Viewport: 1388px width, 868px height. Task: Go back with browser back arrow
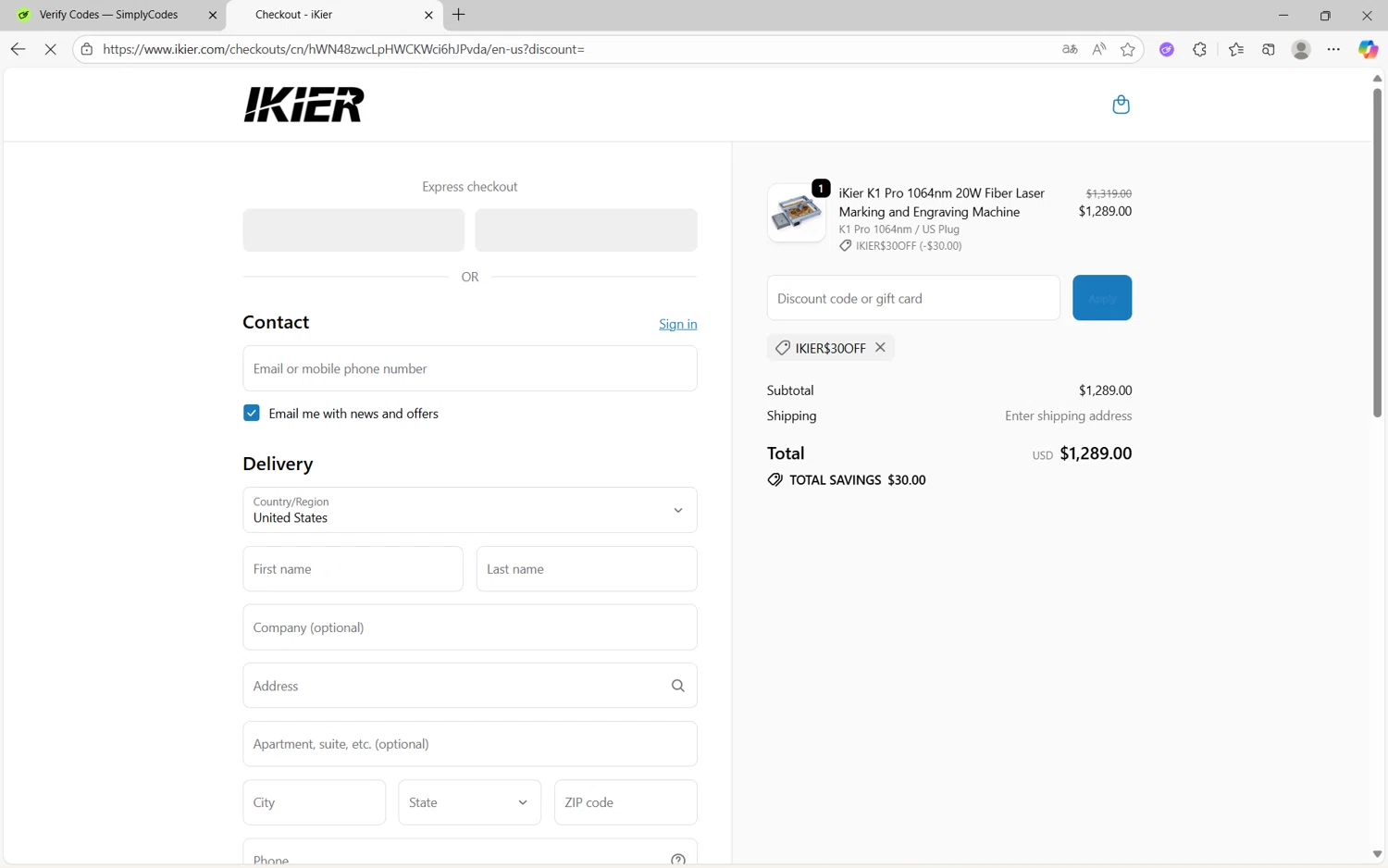tap(18, 49)
